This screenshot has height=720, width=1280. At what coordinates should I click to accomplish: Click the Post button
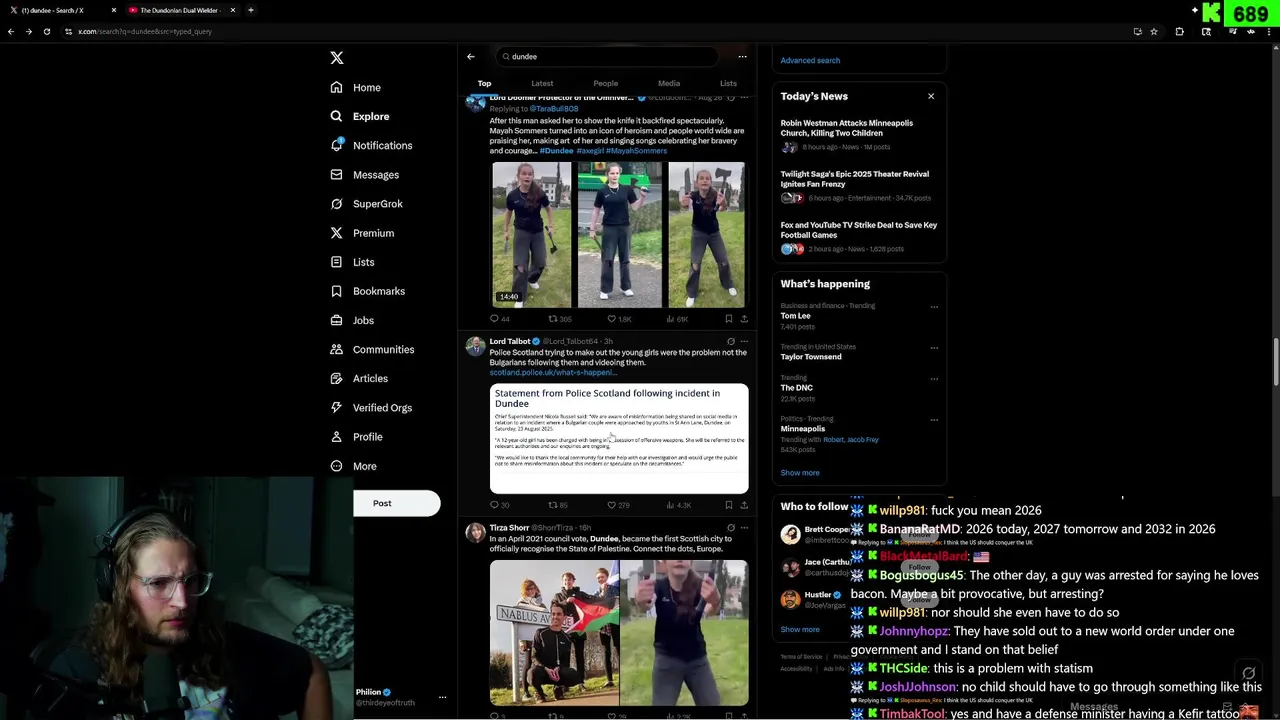(x=396, y=503)
